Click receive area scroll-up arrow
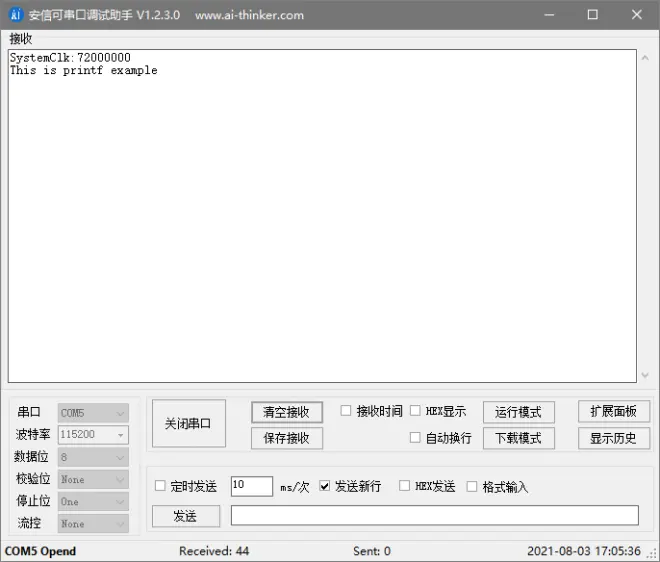The height and width of the screenshot is (562, 660). pyautogui.click(x=645, y=58)
